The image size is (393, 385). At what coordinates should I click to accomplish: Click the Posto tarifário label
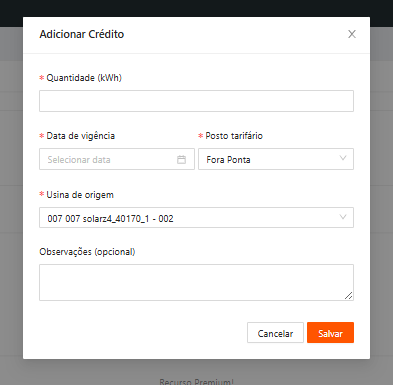(234, 136)
